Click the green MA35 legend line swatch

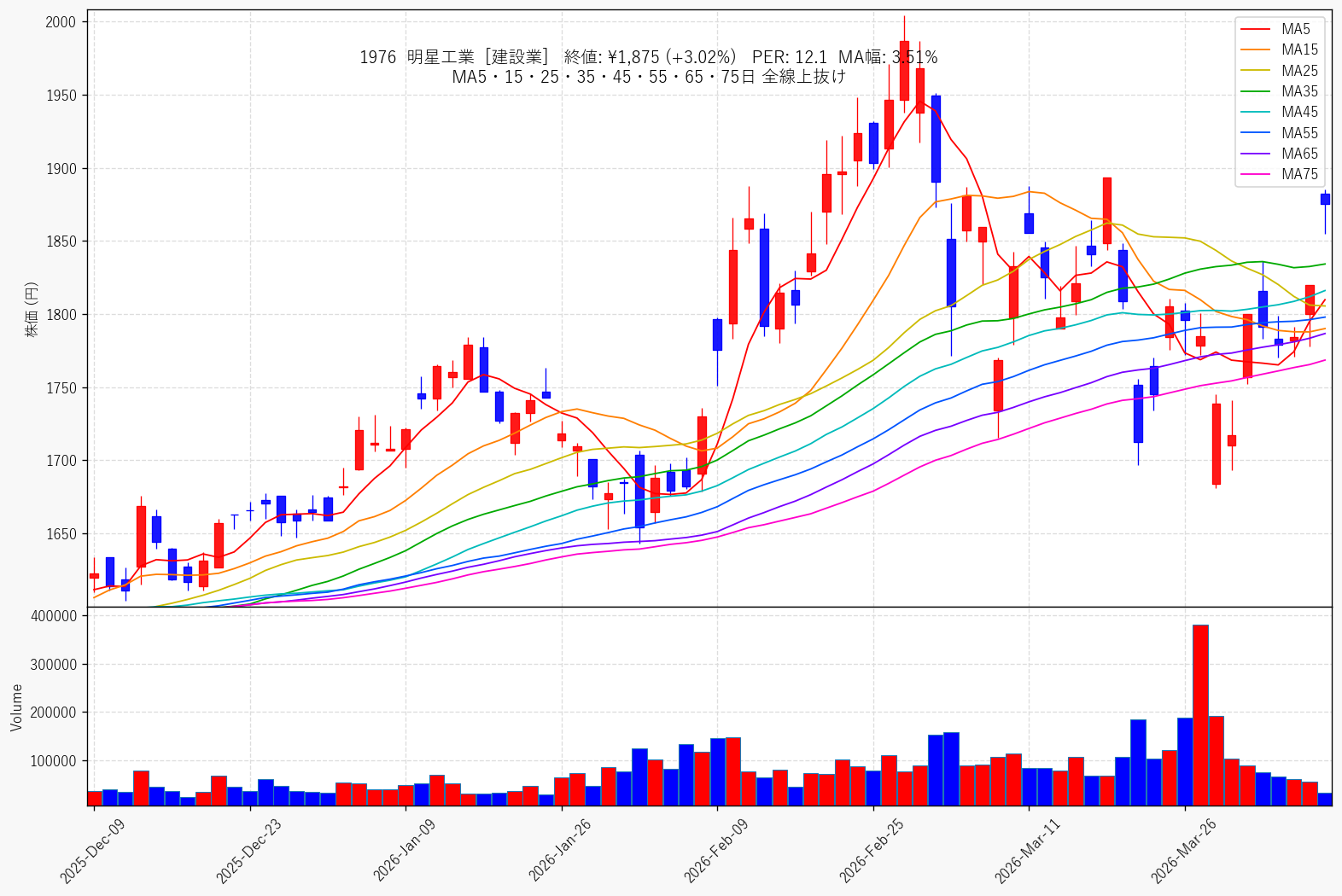tap(1256, 92)
